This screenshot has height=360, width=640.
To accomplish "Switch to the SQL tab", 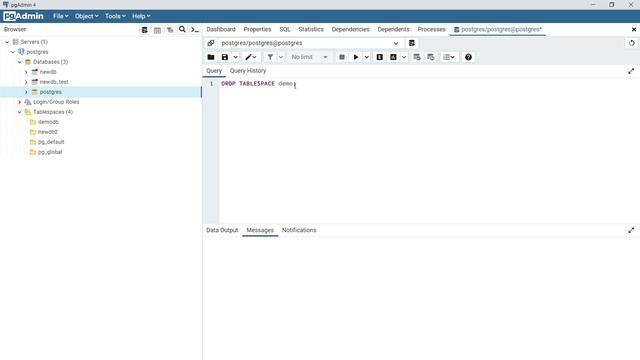I will coord(285,29).
